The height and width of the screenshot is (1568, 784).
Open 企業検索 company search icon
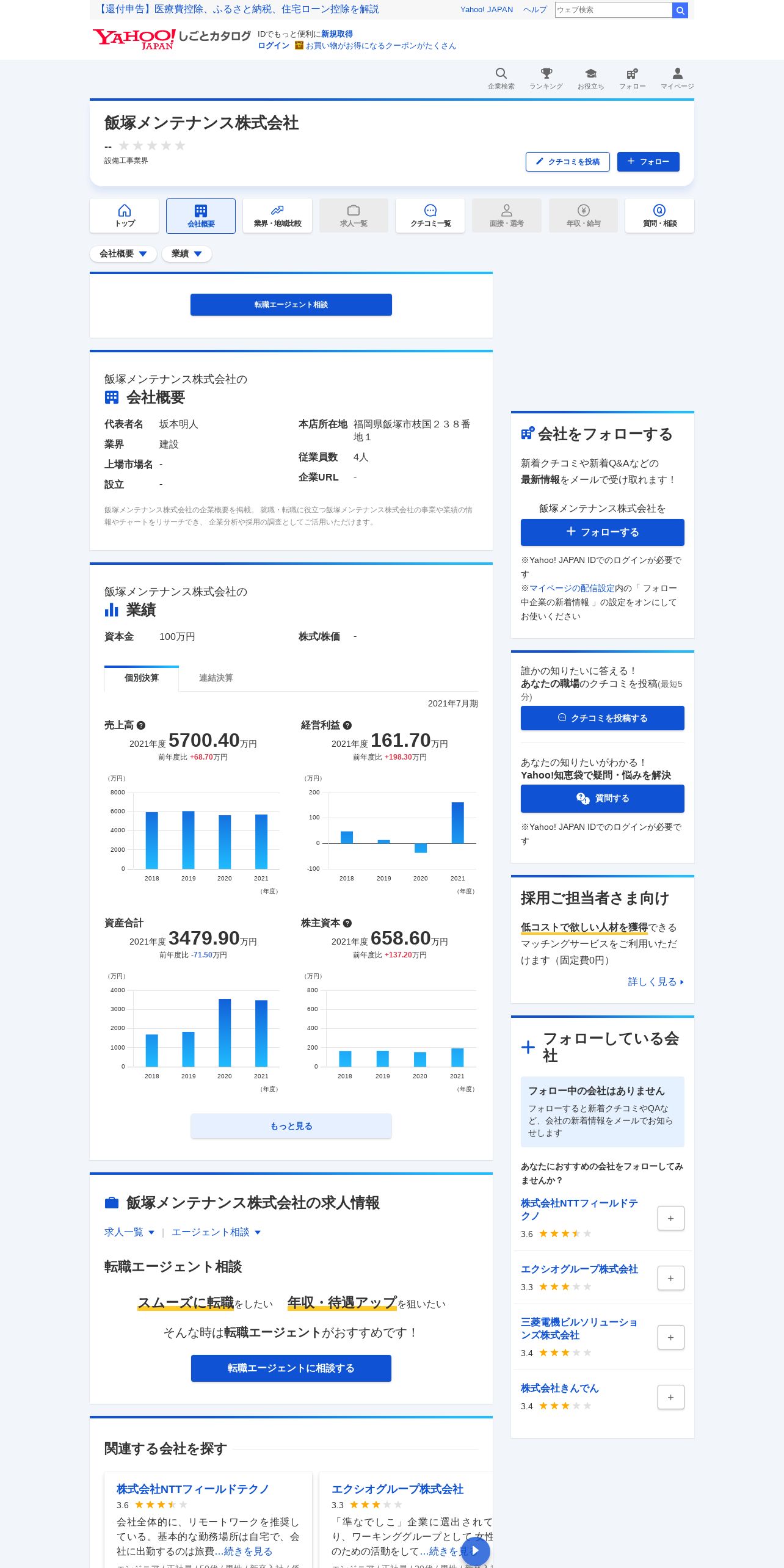point(501,78)
